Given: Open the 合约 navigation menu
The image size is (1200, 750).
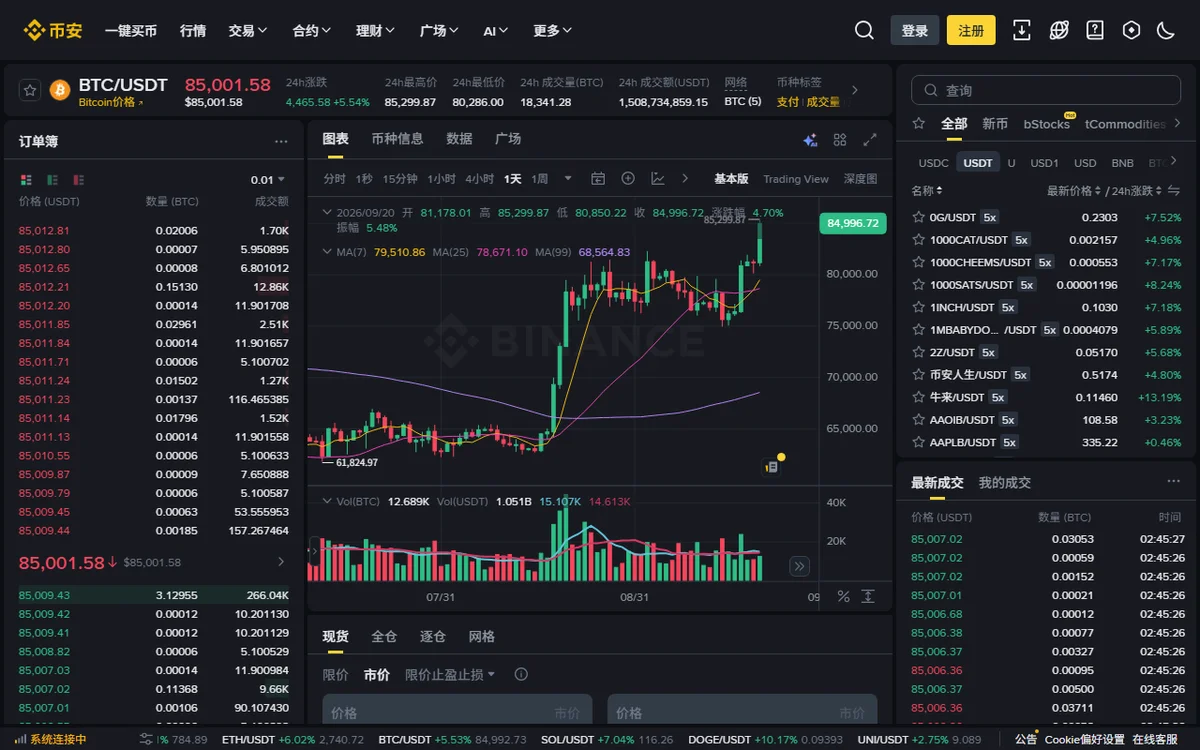Looking at the screenshot, I should pos(312,31).
